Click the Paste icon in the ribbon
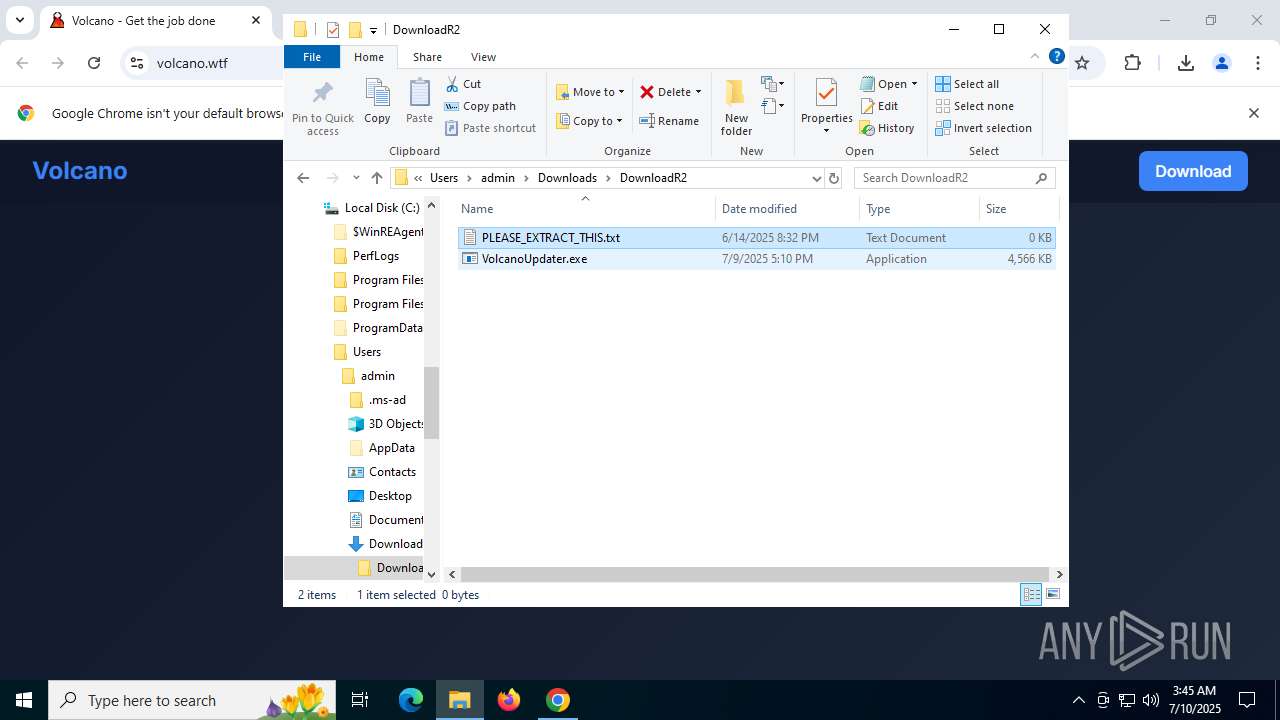The height and width of the screenshot is (720, 1280). pyautogui.click(x=419, y=102)
